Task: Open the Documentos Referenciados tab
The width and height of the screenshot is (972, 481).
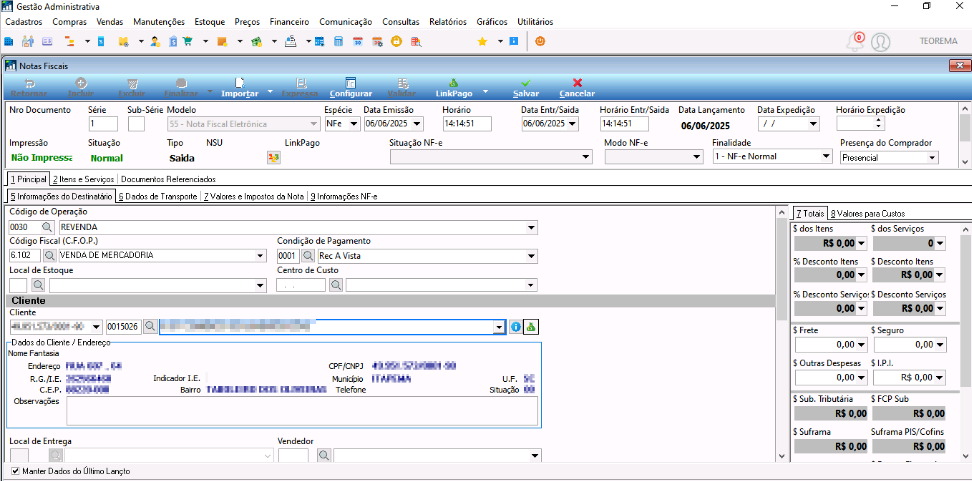Action: point(168,179)
